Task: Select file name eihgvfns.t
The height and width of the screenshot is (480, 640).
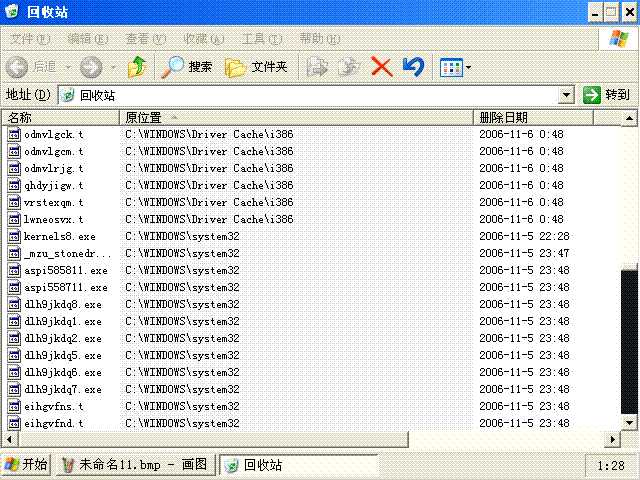Action: tap(53, 407)
